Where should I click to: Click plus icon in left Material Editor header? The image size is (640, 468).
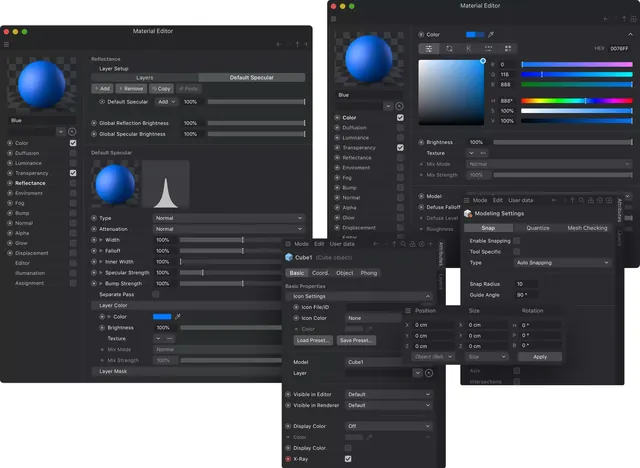[x=306, y=44]
